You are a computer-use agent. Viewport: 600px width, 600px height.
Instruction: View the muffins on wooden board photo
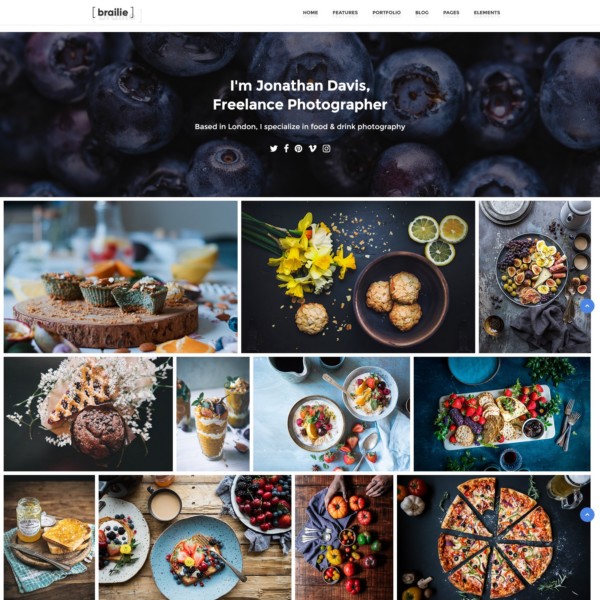click(x=121, y=277)
